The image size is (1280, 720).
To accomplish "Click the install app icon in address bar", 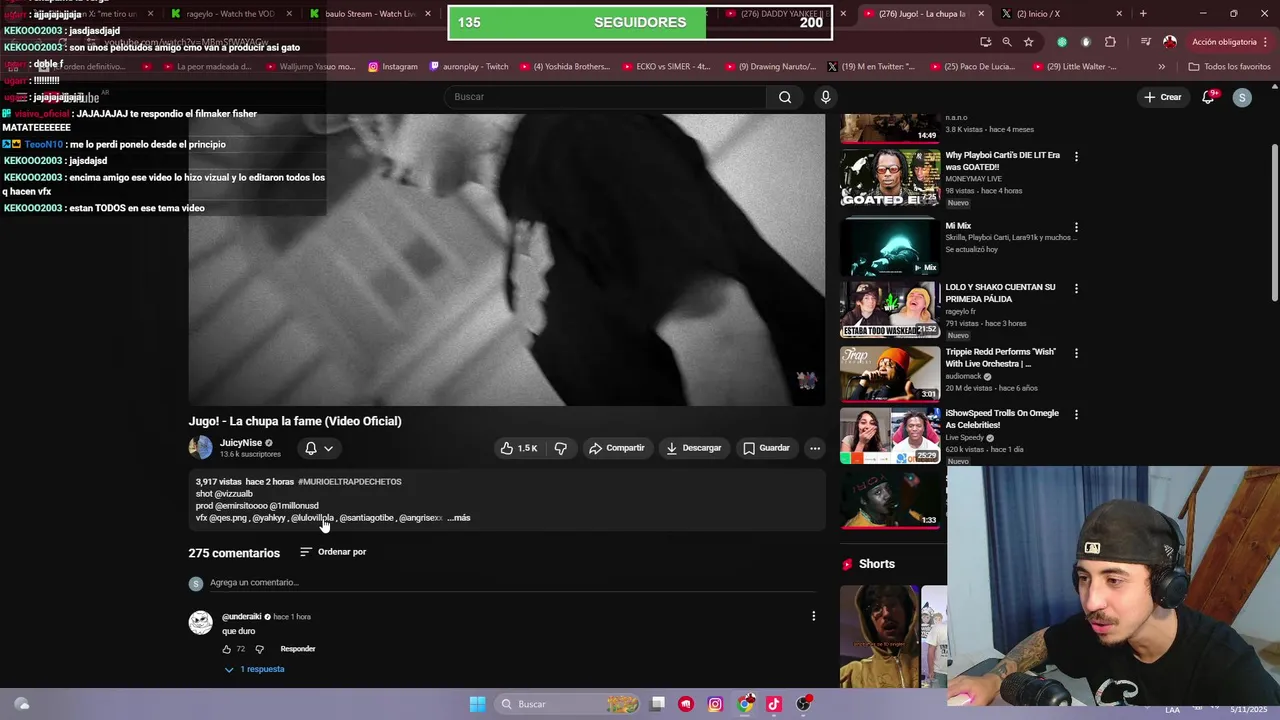I will [x=986, y=42].
